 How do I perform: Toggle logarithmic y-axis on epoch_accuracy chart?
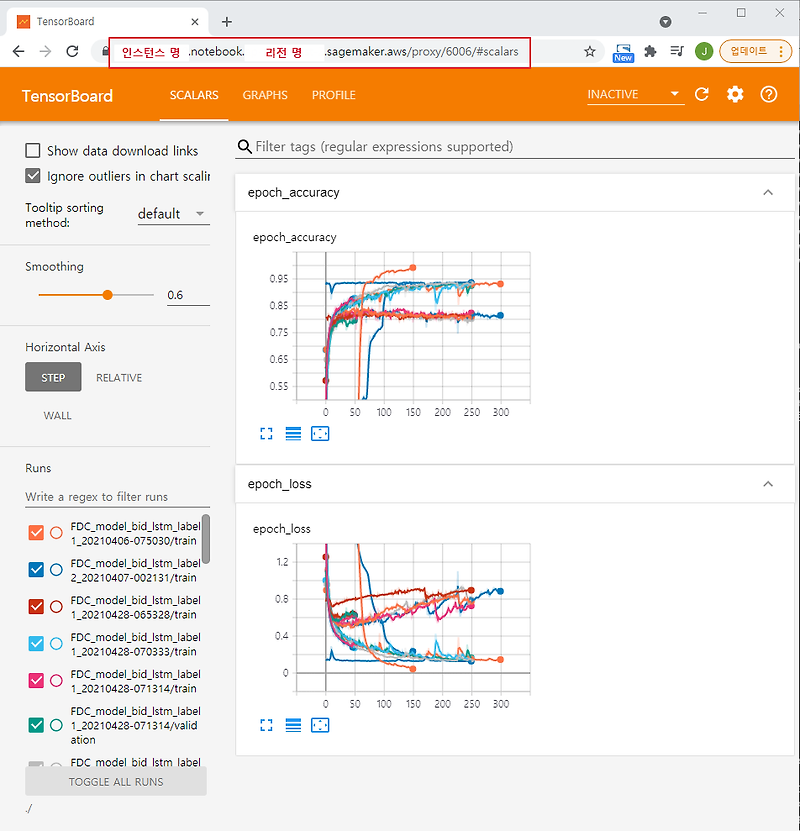(x=293, y=433)
